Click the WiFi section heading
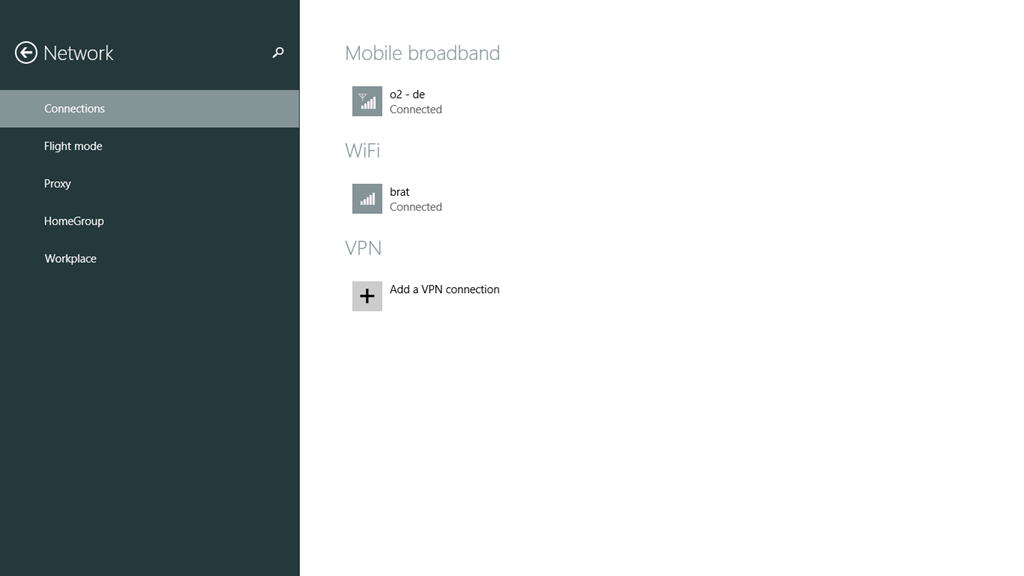1024x576 pixels. (362, 150)
